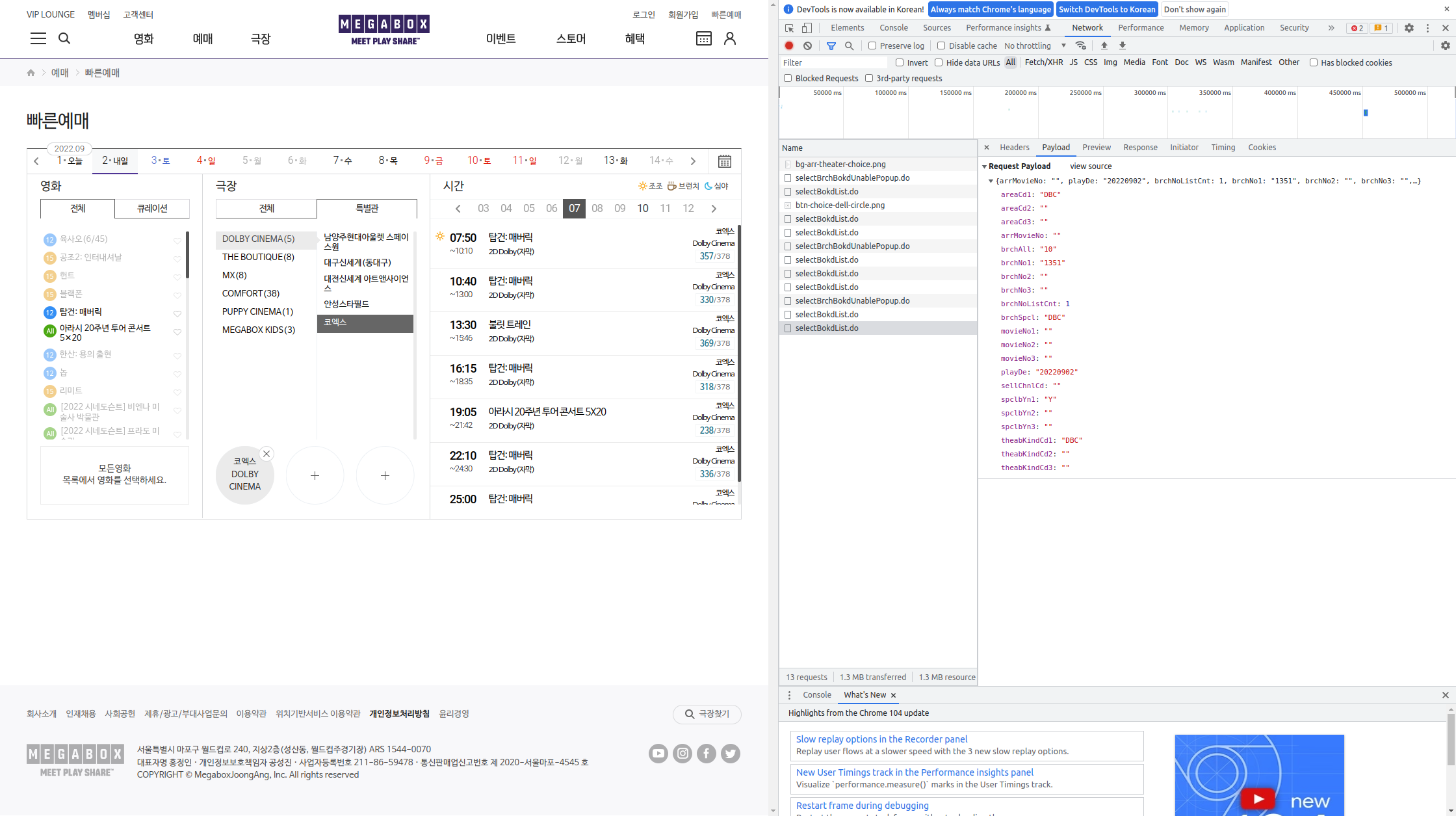This screenshot has height=816, width=1456.
Task: Click the inspect element picker icon
Action: tap(789, 28)
